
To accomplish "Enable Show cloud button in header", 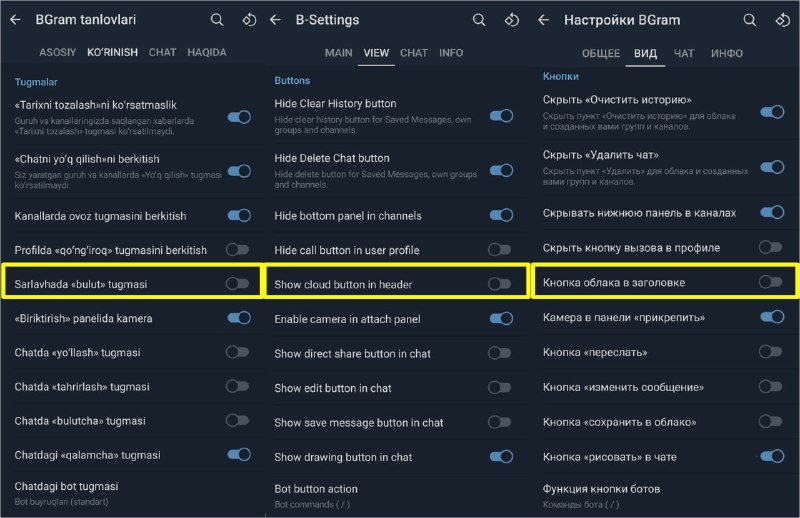I will pos(499,284).
